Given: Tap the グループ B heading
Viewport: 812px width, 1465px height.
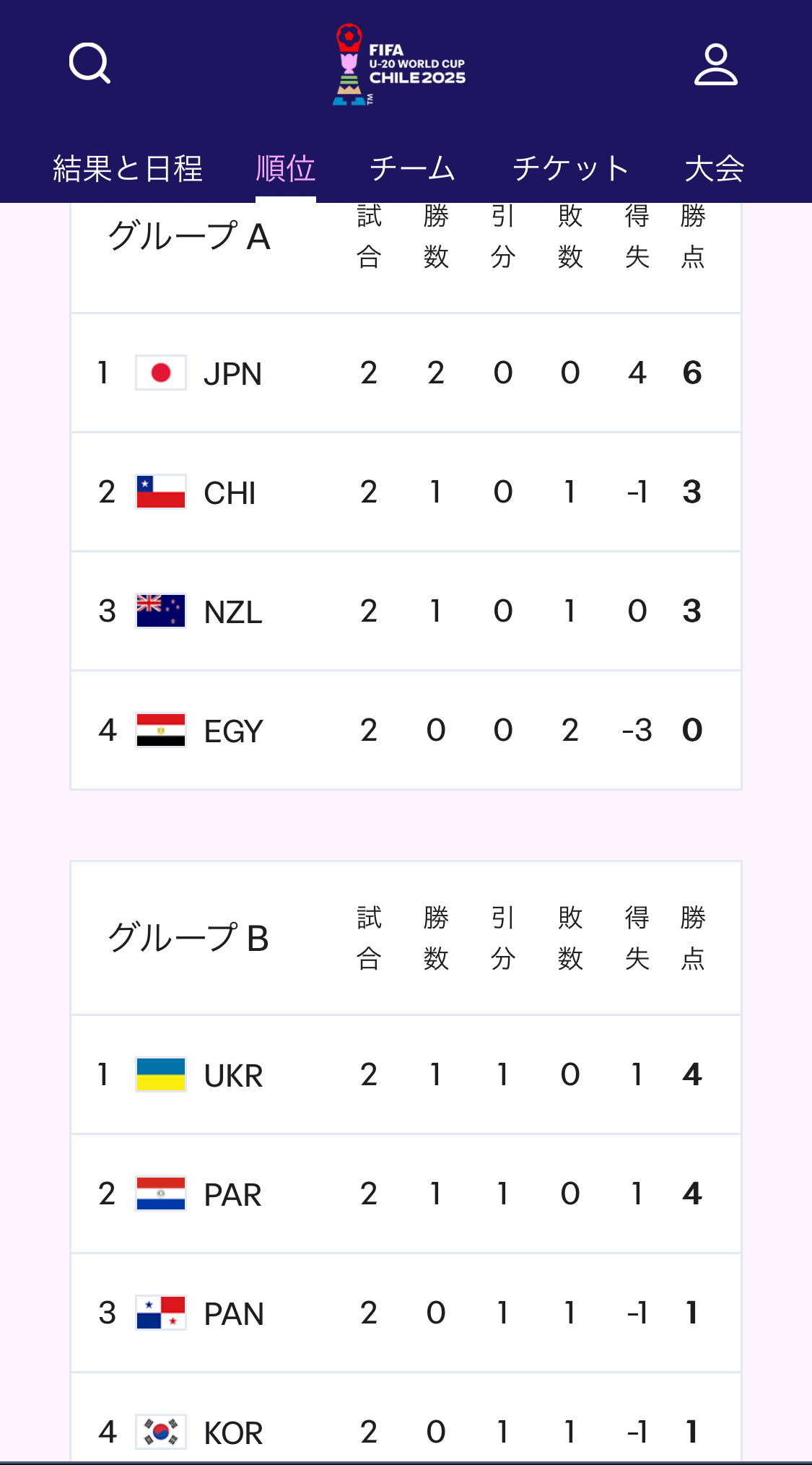Looking at the screenshot, I should point(188,938).
